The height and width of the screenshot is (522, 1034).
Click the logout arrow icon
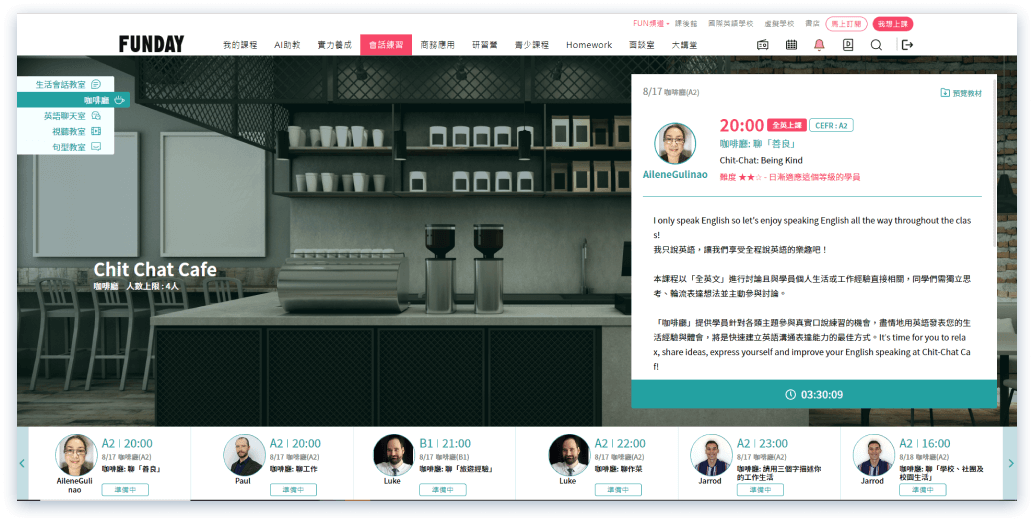click(x=907, y=45)
